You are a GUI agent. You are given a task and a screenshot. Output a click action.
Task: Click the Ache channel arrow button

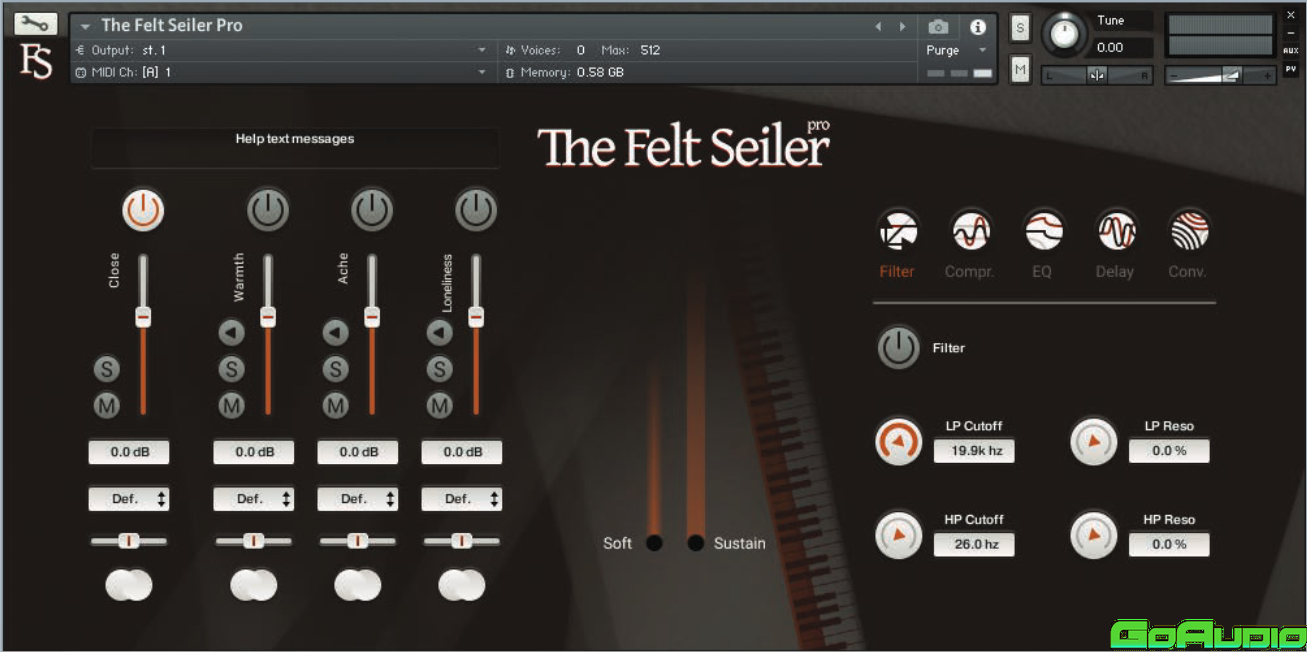[336, 333]
